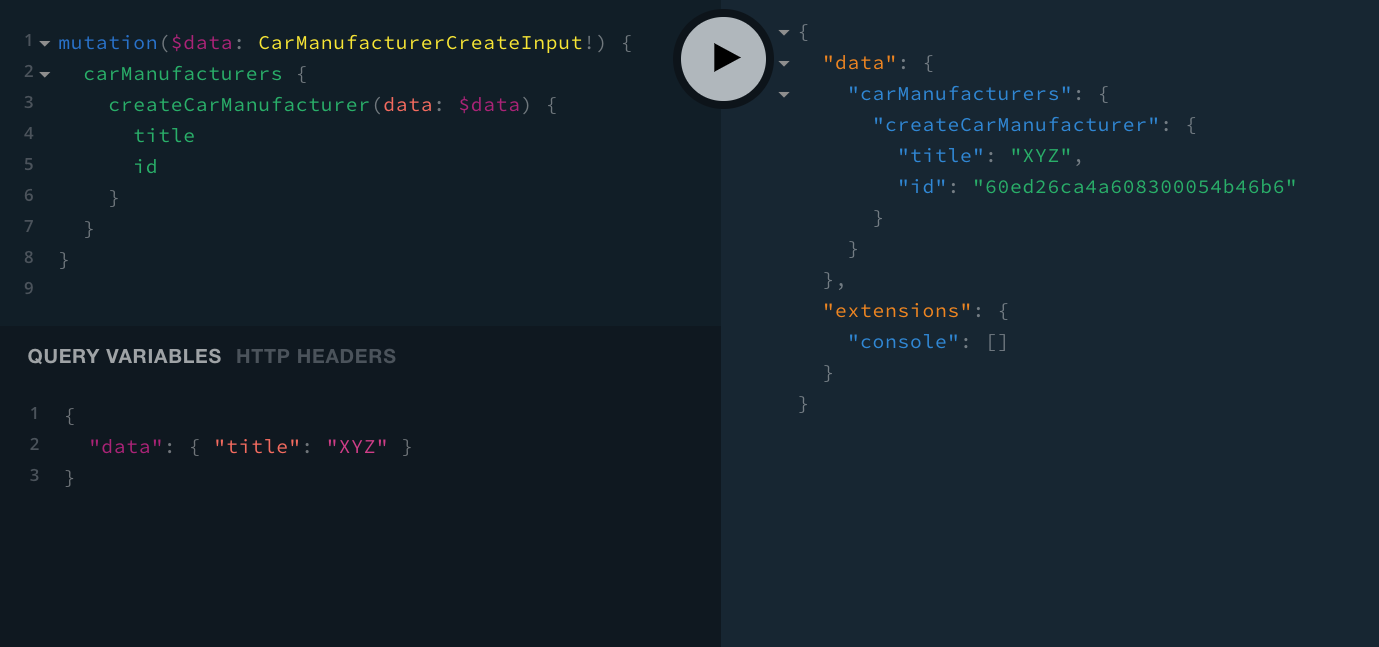Collapse the root JSON object in the response pane

(x=784, y=31)
